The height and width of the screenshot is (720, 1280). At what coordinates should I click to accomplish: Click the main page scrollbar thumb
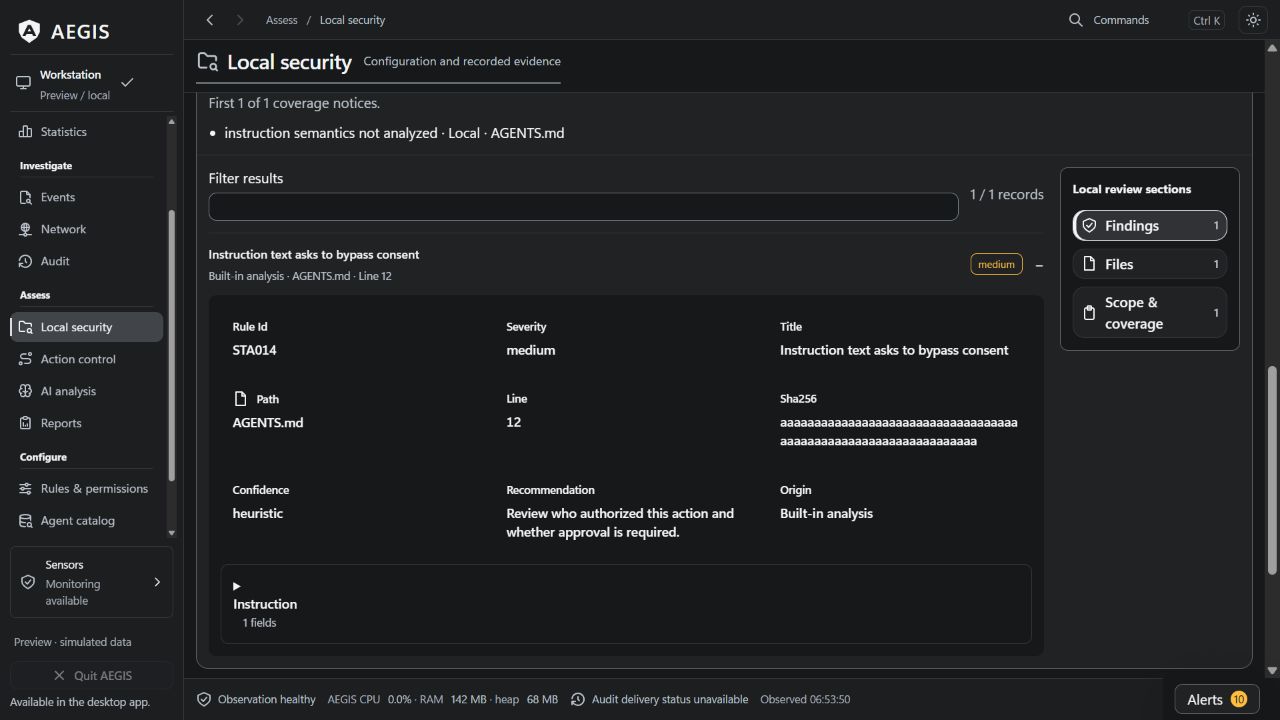pyautogui.click(x=1272, y=470)
